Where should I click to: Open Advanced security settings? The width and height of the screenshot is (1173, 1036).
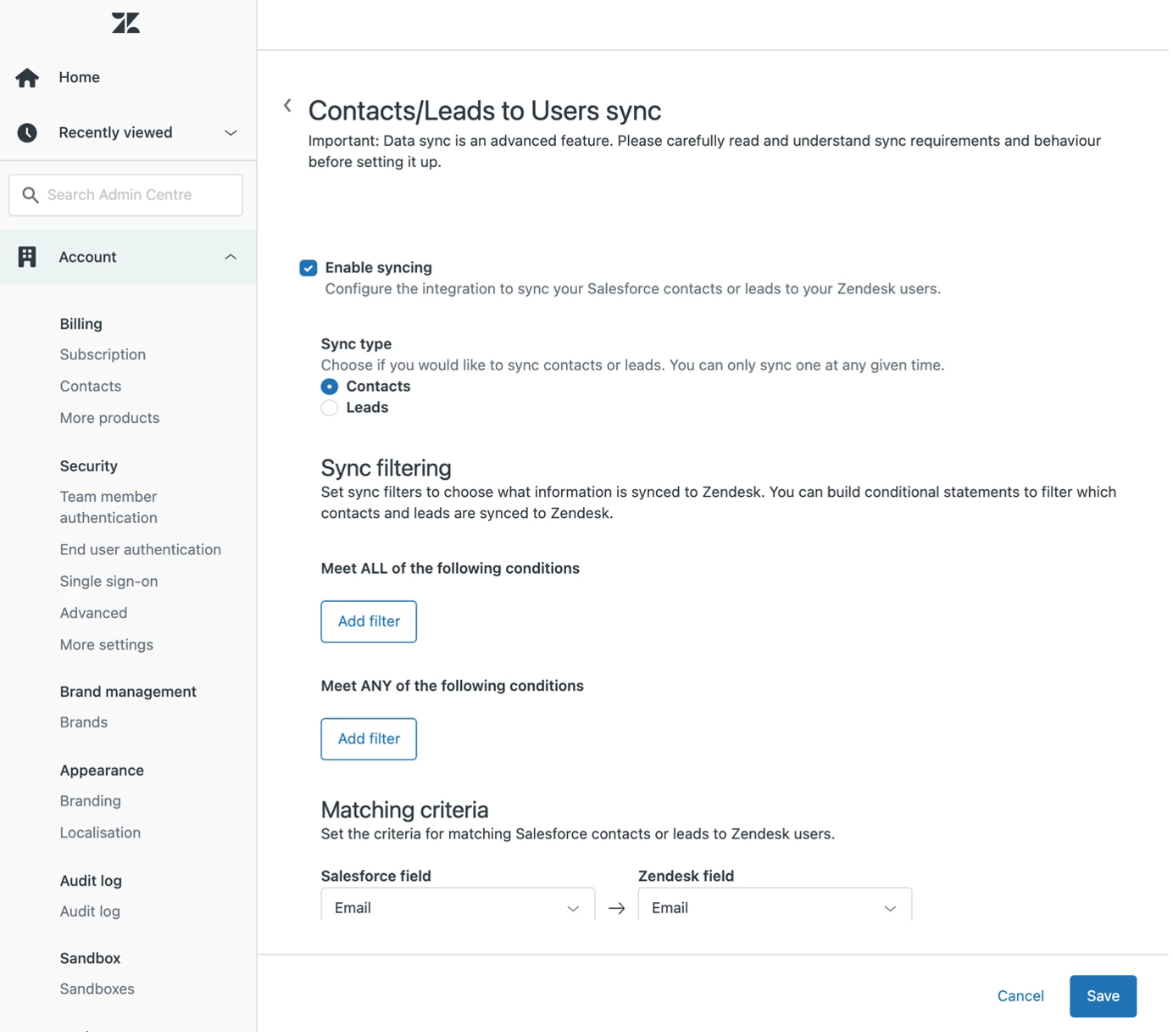coord(94,615)
